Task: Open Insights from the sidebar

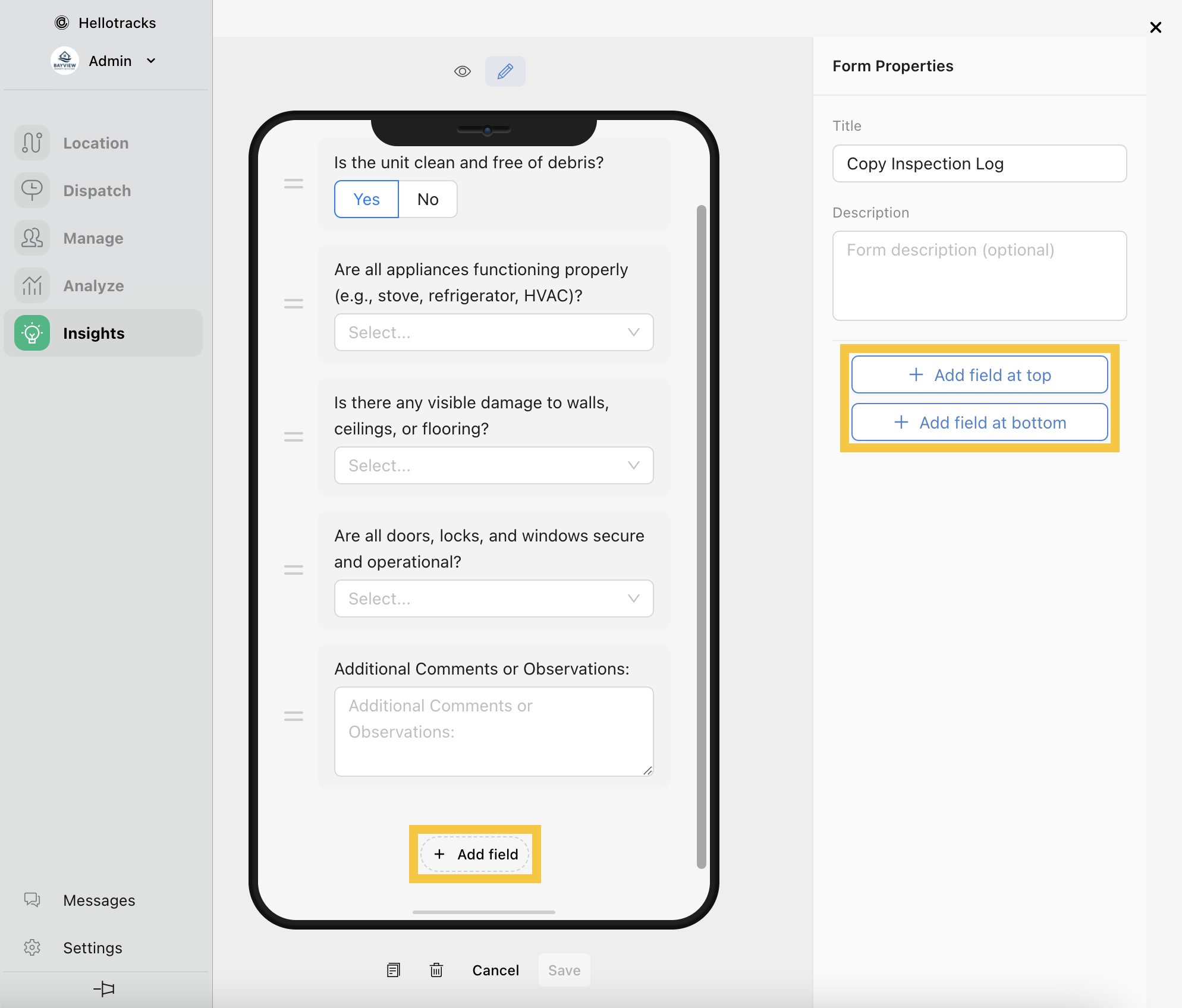Action: (93, 333)
